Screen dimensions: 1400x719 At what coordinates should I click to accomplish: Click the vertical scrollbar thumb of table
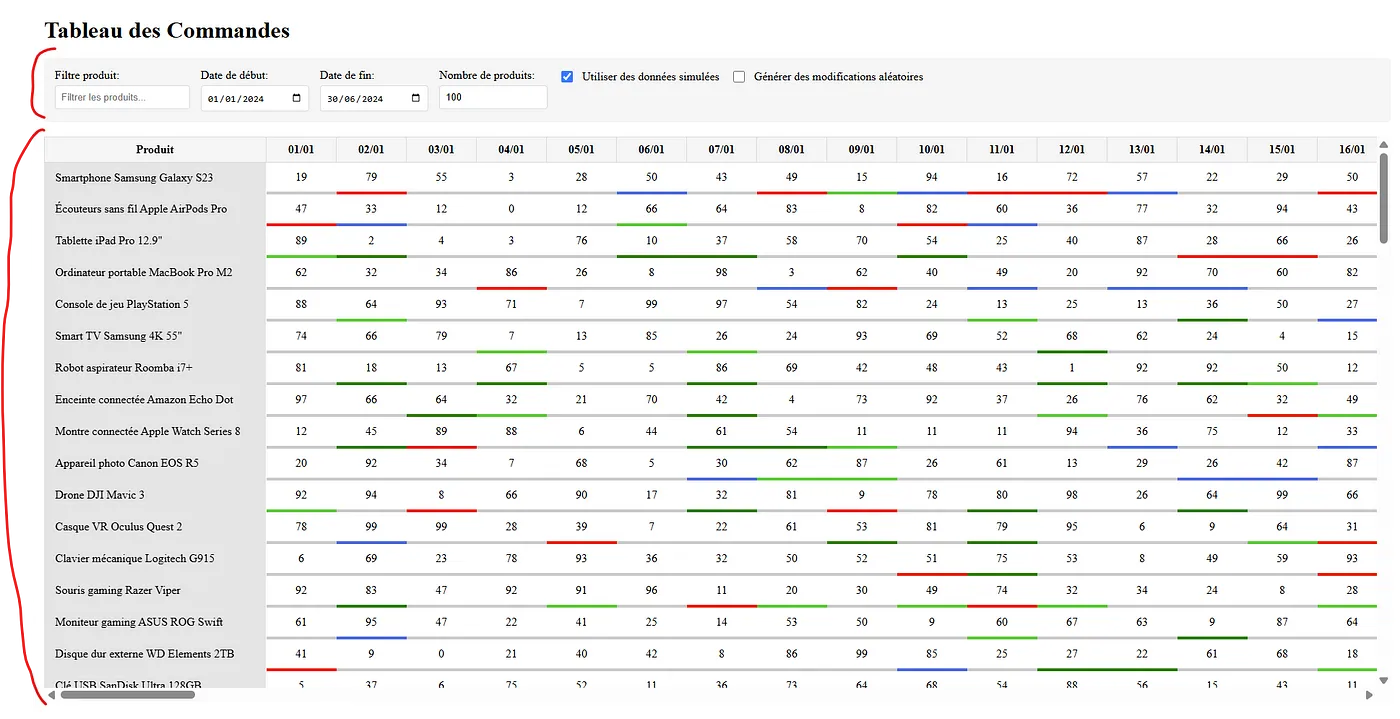tap(1384, 195)
